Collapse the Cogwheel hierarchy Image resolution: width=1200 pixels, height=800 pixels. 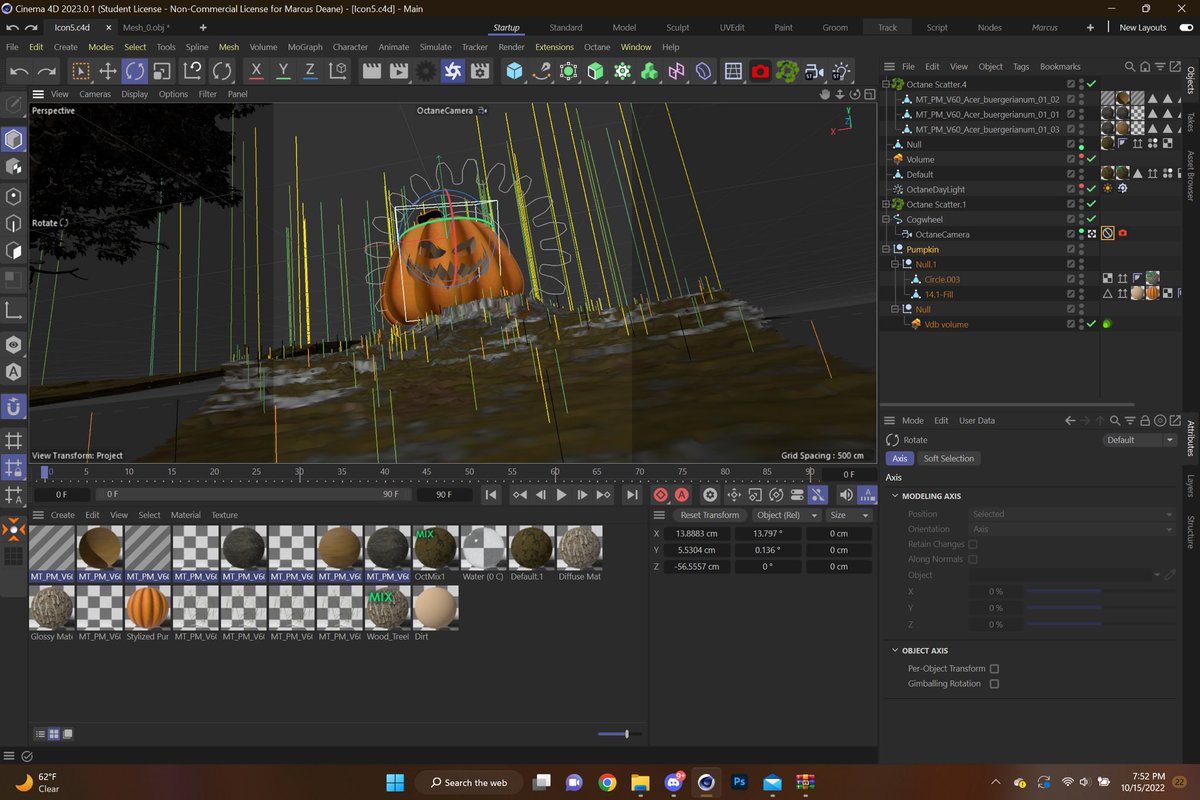click(885, 219)
